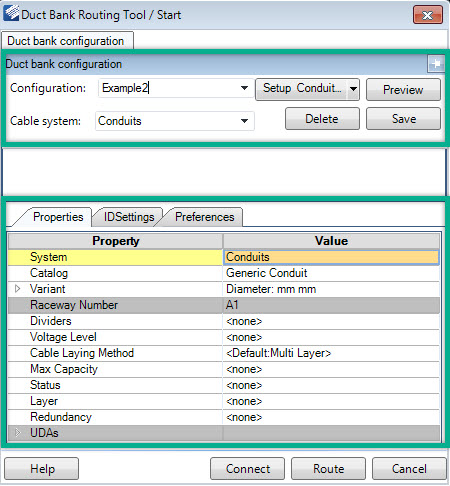The height and width of the screenshot is (486, 450).
Task: Expand the Variant property row
Action: coord(18,289)
